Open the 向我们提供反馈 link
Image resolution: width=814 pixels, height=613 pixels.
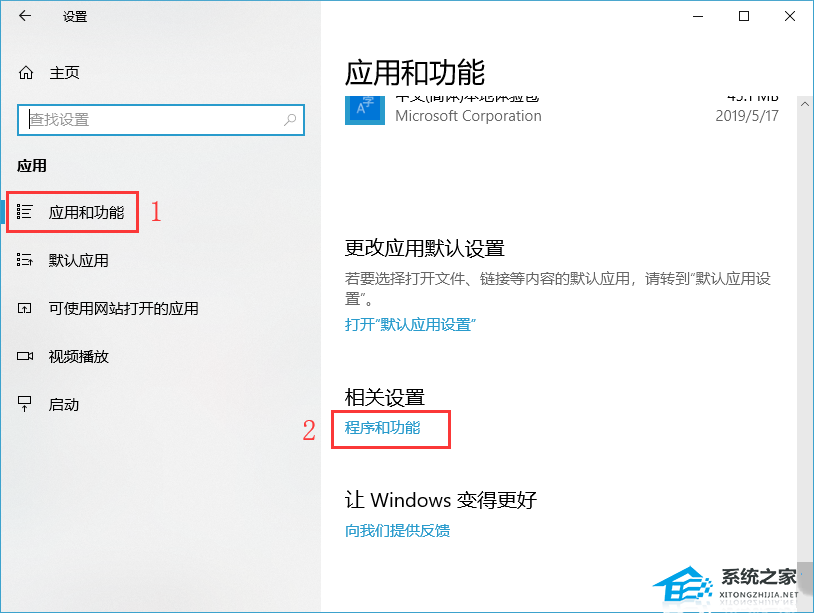coord(397,530)
